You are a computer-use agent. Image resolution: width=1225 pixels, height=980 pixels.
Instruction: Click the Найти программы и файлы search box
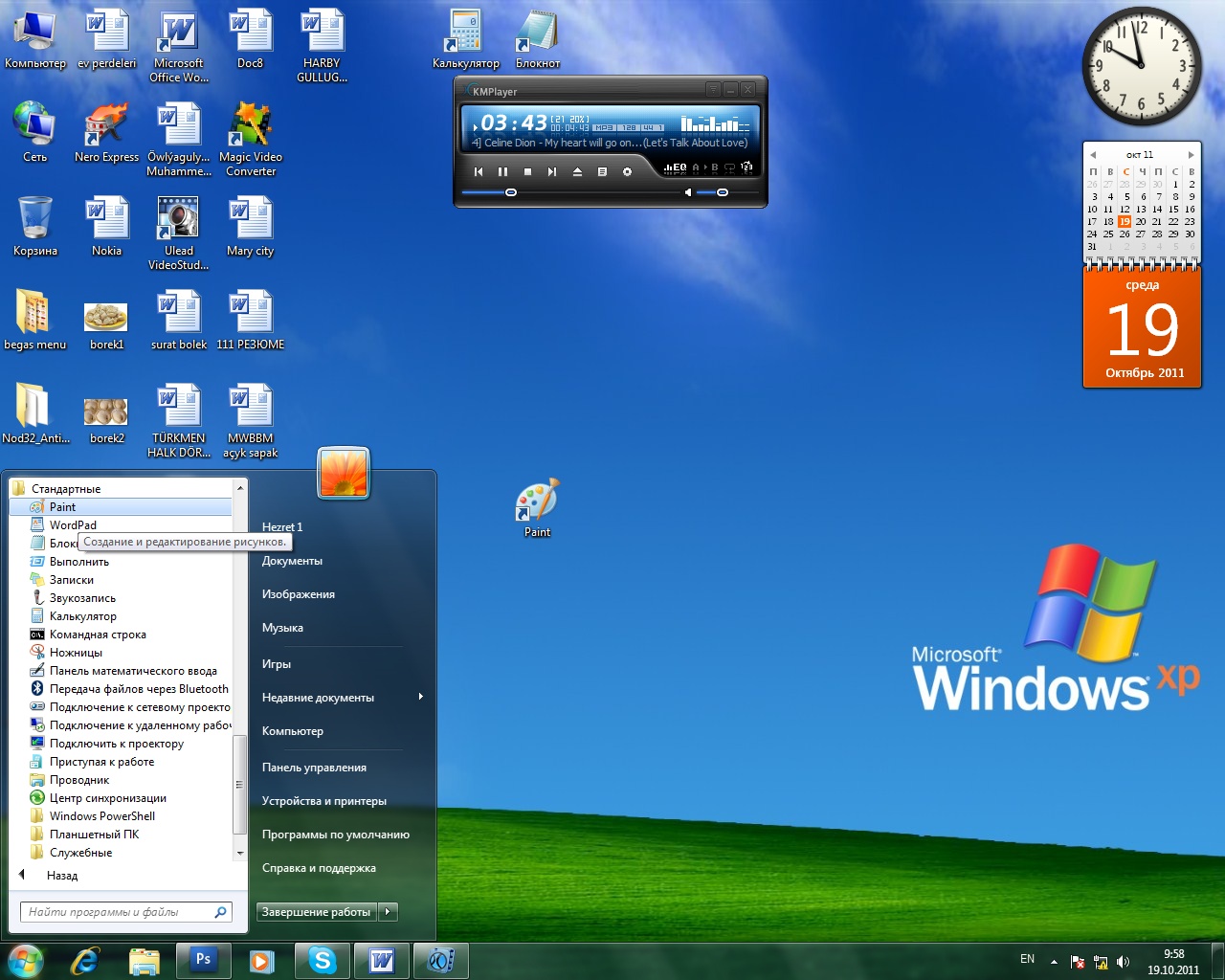point(126,912)
